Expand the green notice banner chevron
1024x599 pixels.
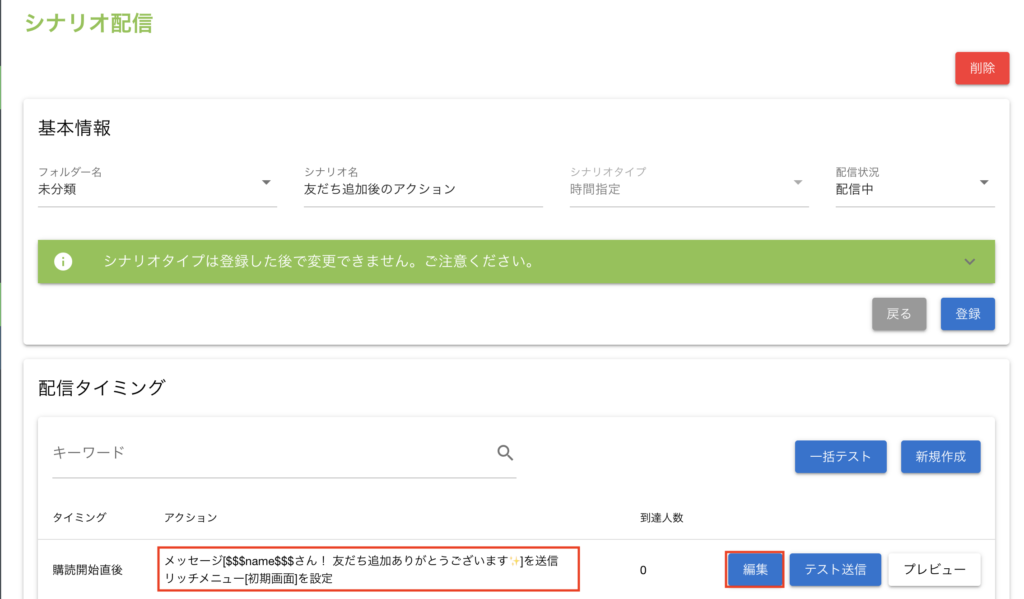click(x=968, y=262)
